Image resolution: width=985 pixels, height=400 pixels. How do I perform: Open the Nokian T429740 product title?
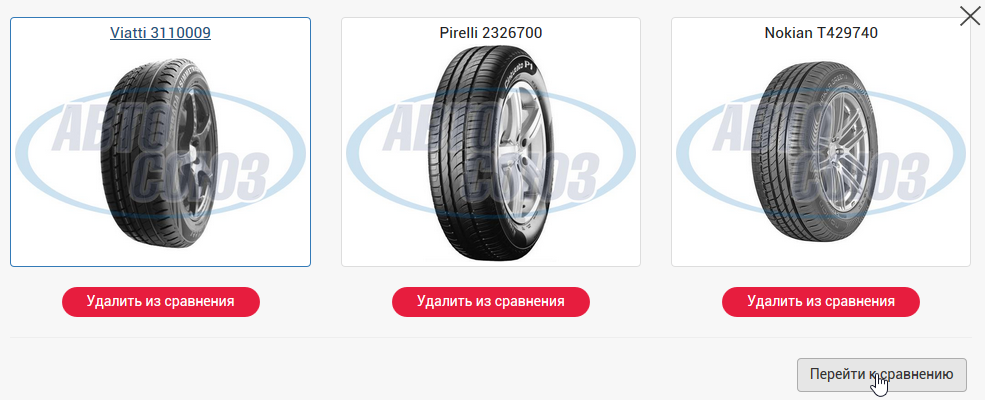point(821,33)
